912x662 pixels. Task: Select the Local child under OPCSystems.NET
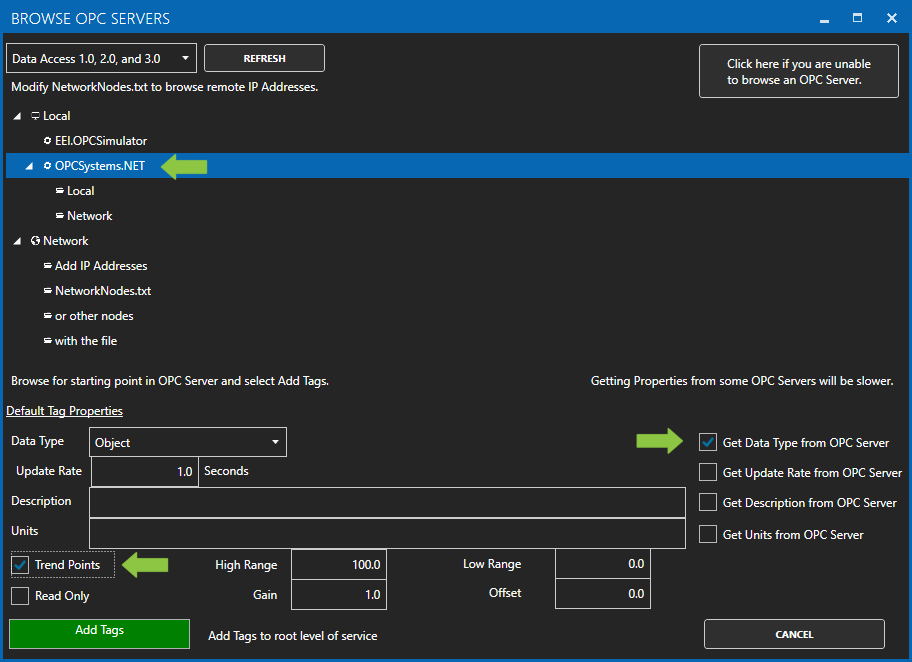coord(80,191)
